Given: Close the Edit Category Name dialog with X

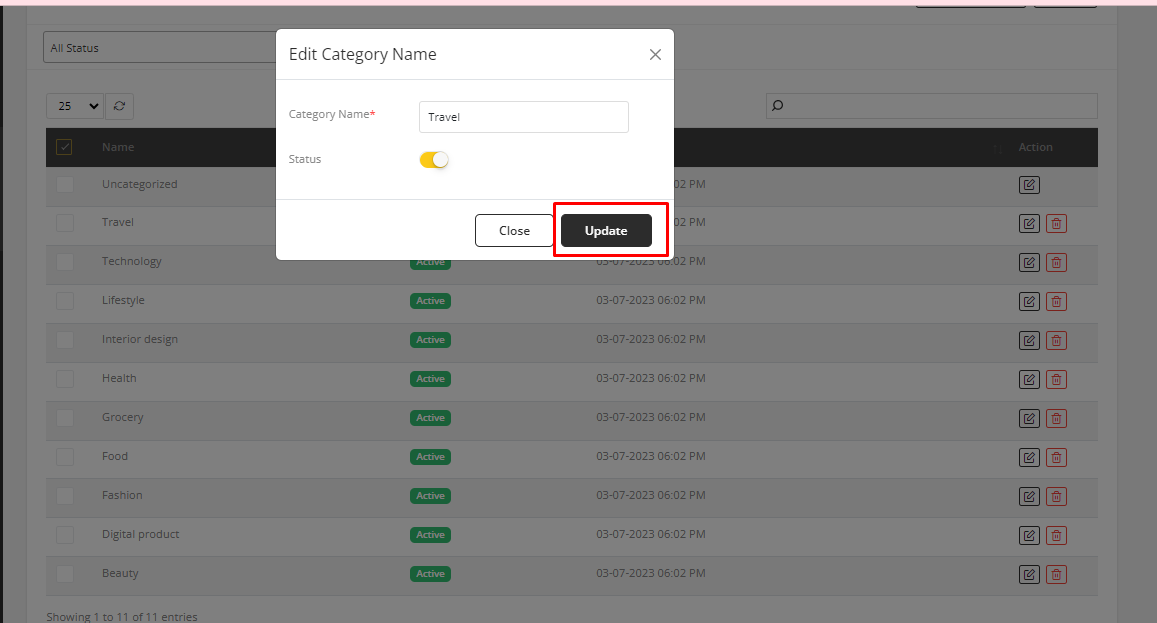Looking at the screenshot, I should tap(655, 55).
